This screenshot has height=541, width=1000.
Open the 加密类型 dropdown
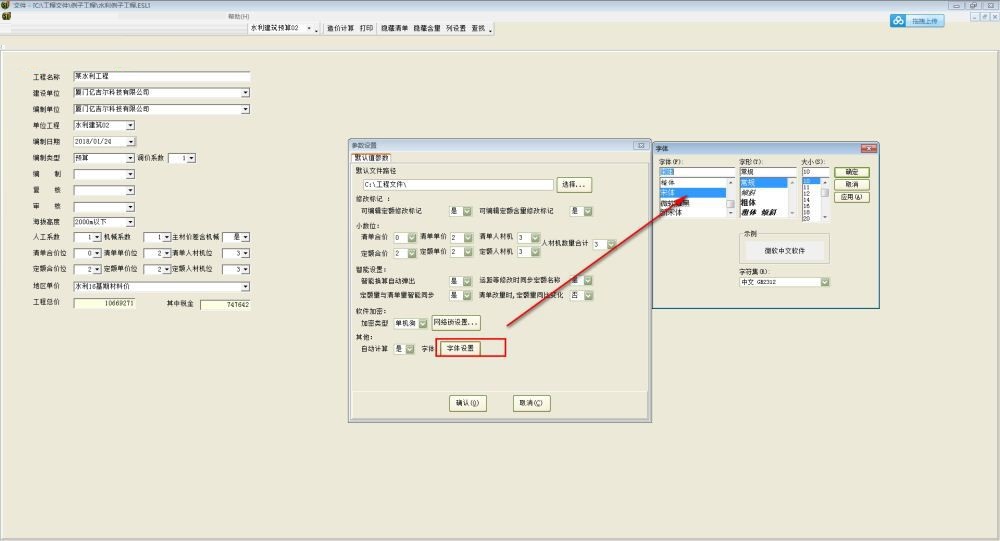423,324
